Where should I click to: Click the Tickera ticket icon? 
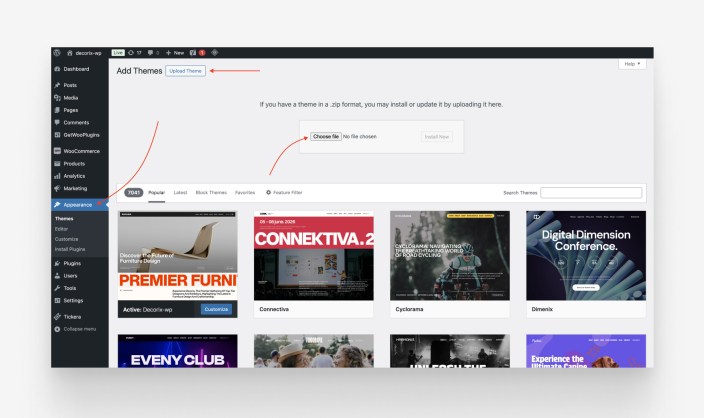(x=57, y=317)
